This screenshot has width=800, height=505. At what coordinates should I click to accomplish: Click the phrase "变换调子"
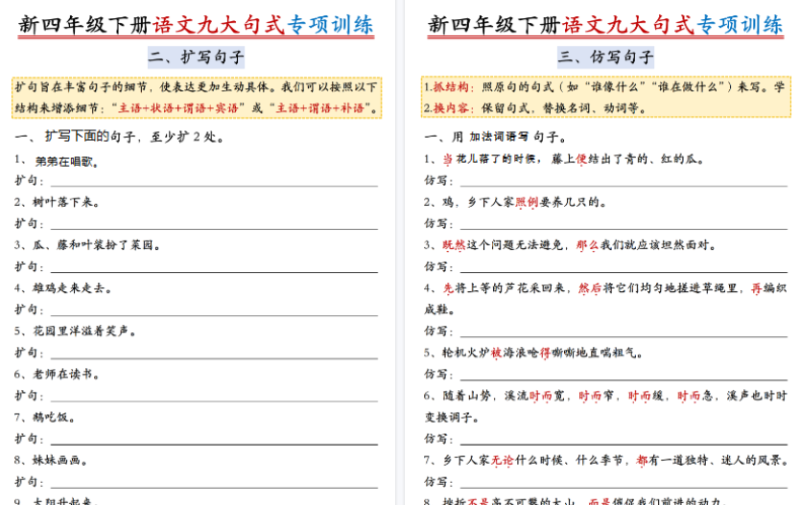448,418
